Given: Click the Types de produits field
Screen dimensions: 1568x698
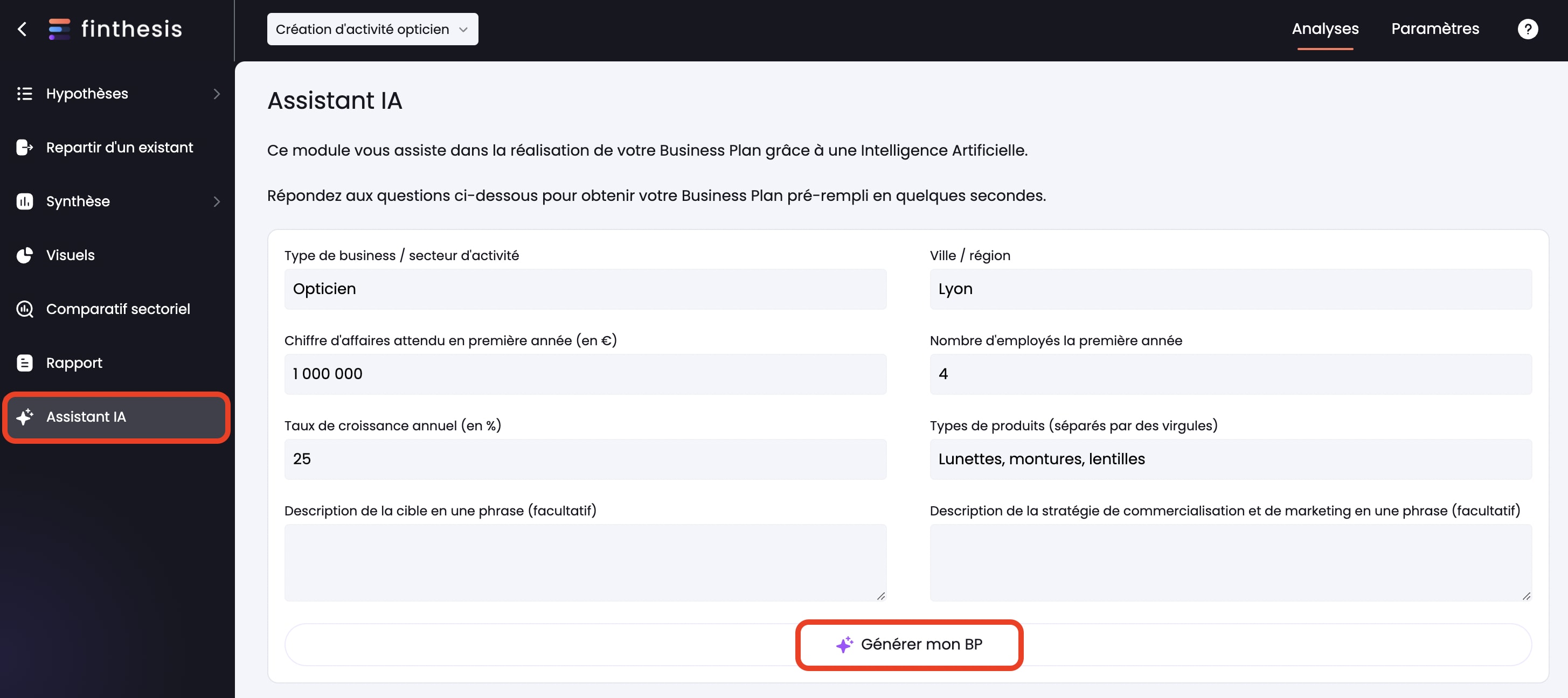Looking at the screenshot, I should (1230, 459).
